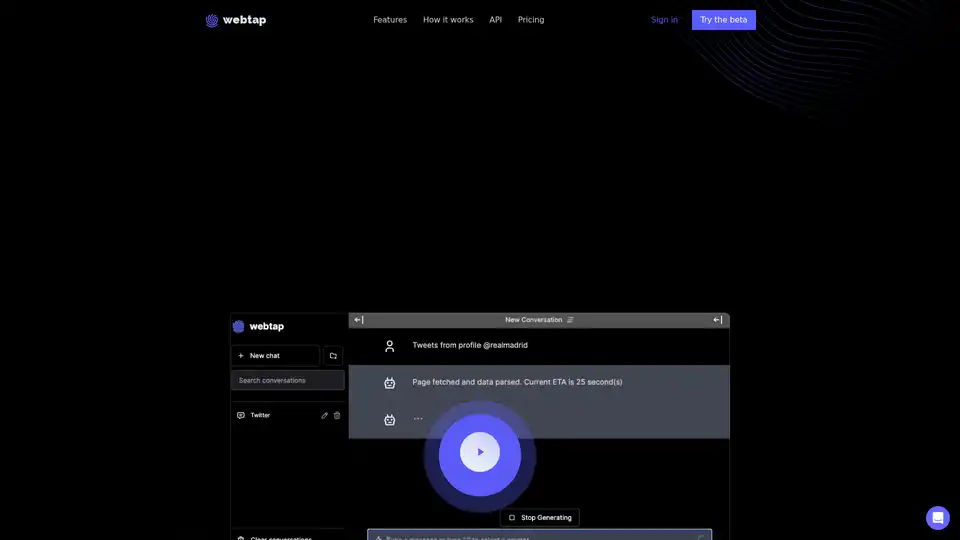Screen dimensions: 960x540
Task: Collapse the right sidebar arrow icon
Action: 718,320
